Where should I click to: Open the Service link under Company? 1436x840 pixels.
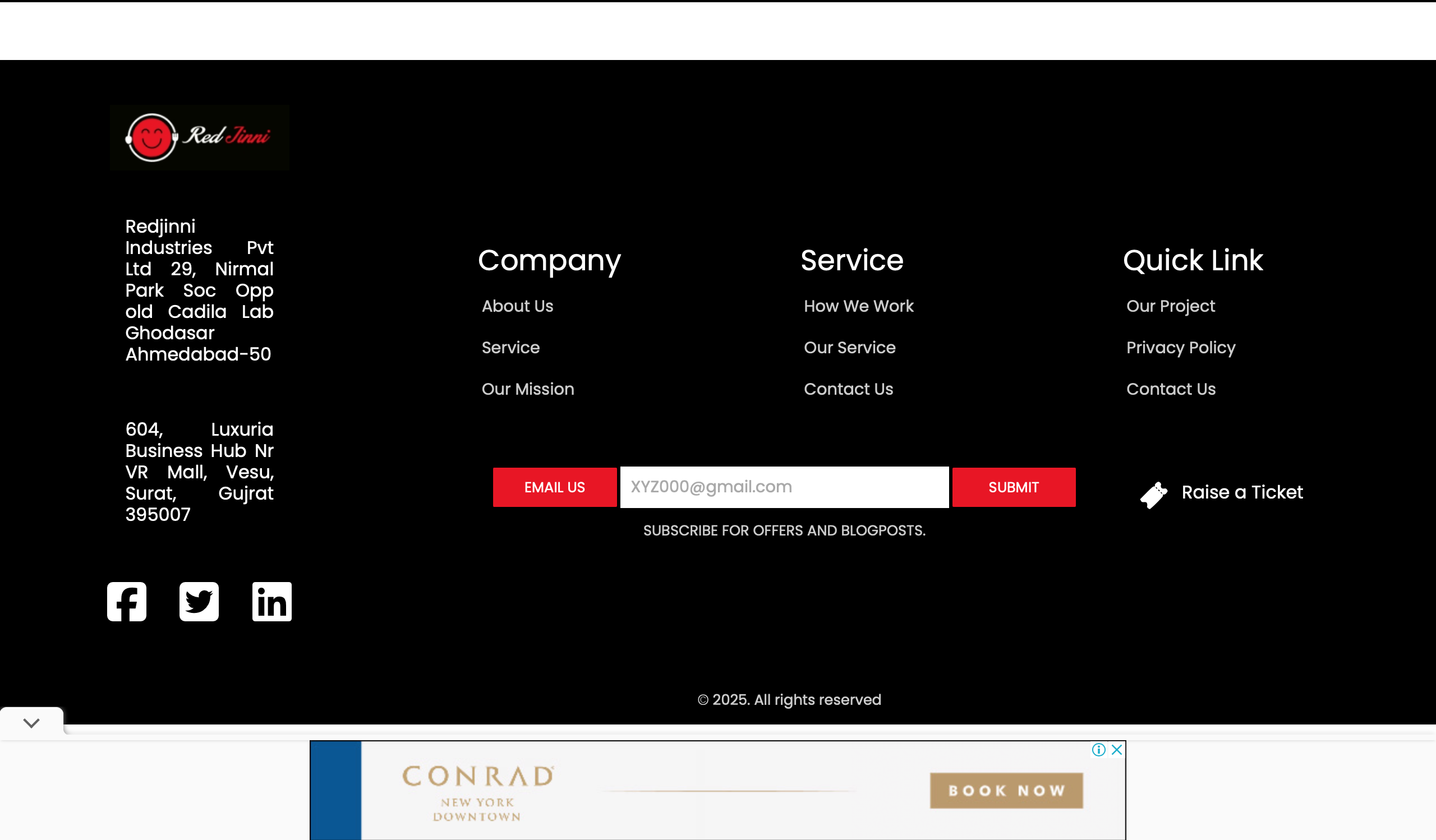coord(510,348)
